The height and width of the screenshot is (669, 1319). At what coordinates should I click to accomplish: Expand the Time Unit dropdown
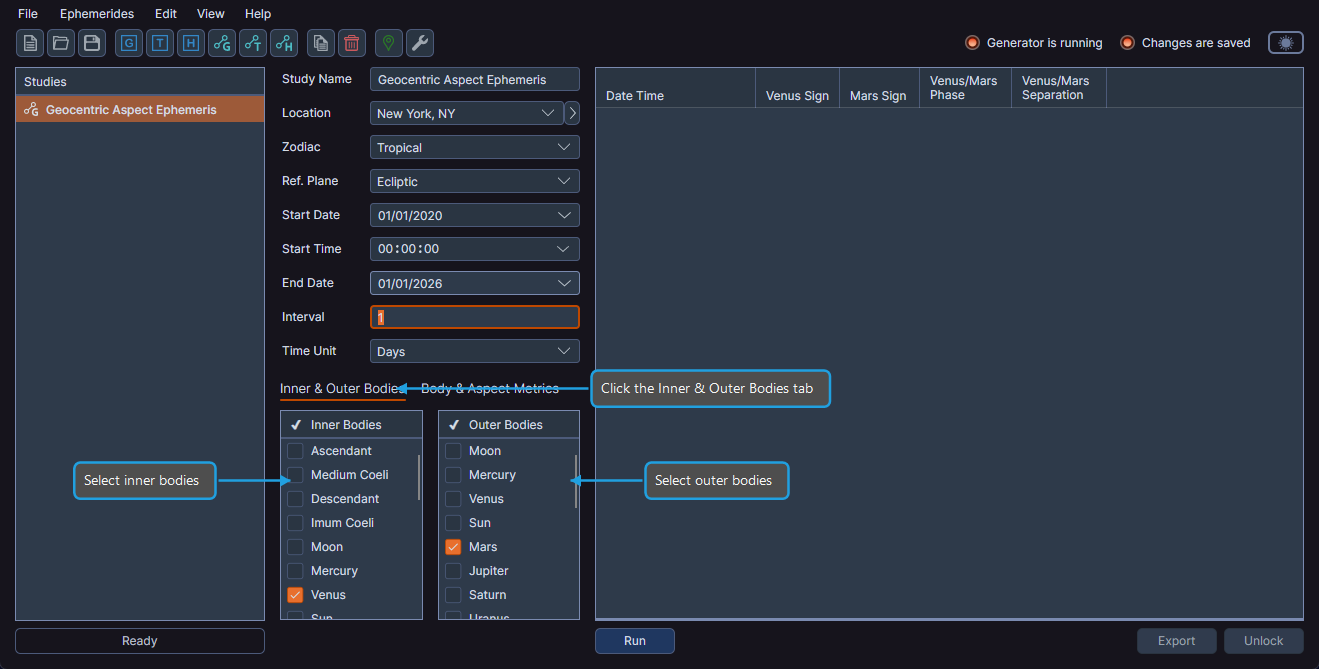(474, 351)
